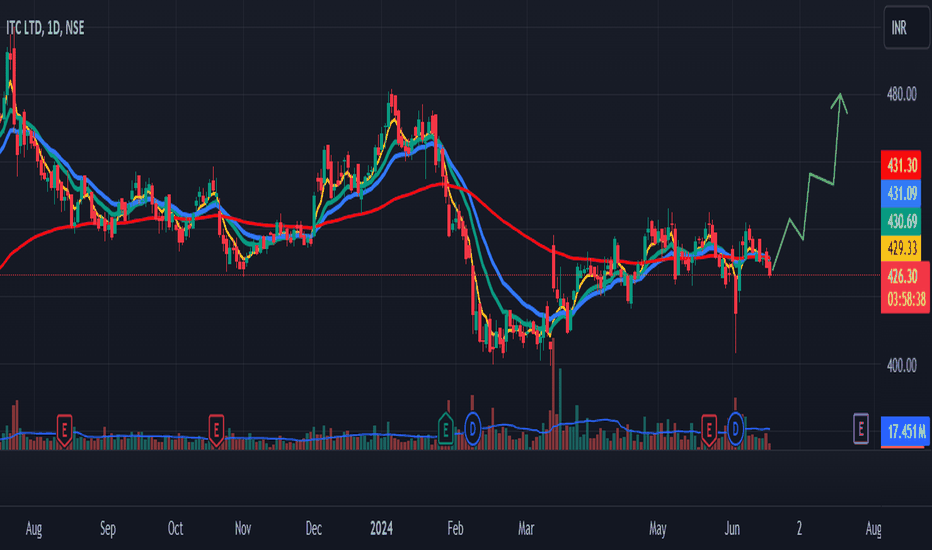Select the yellow 429.33 moving average price label
Viewport: 932px width, 550px height.
click(901, 248)
